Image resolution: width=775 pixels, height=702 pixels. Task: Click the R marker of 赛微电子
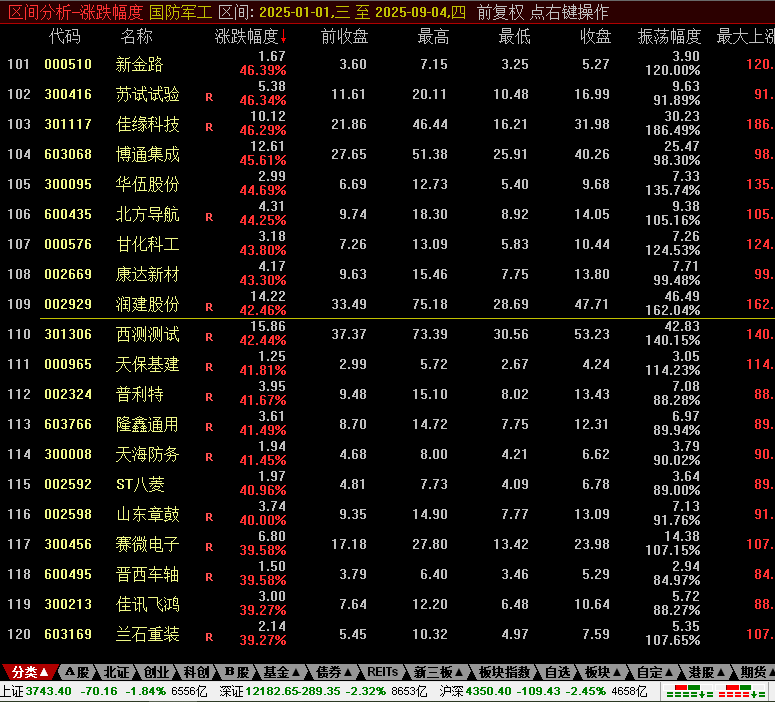[209, 547]
